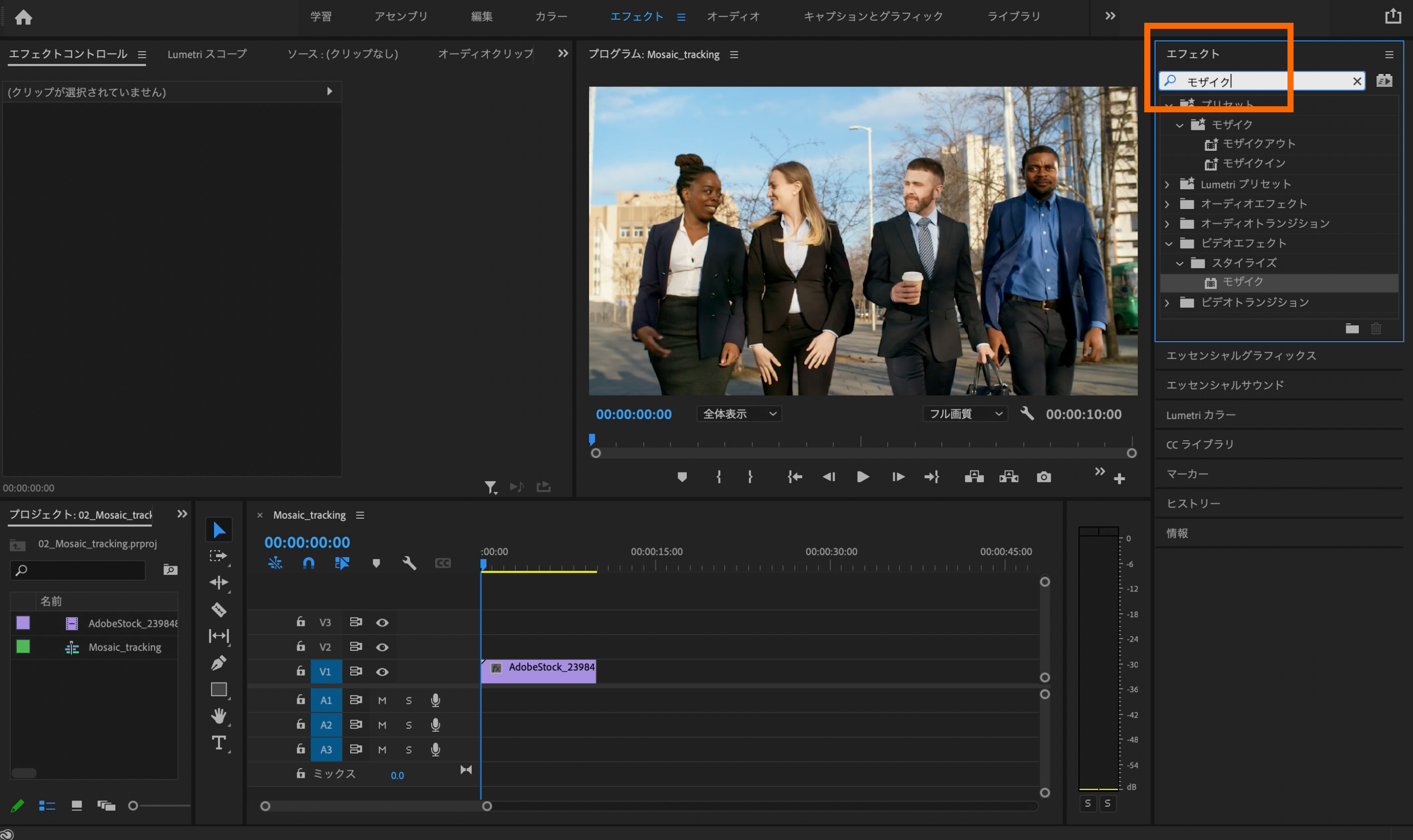This screenshot has height=840, width=1413.
Task: Mute audio track A1
Action: 382,701
